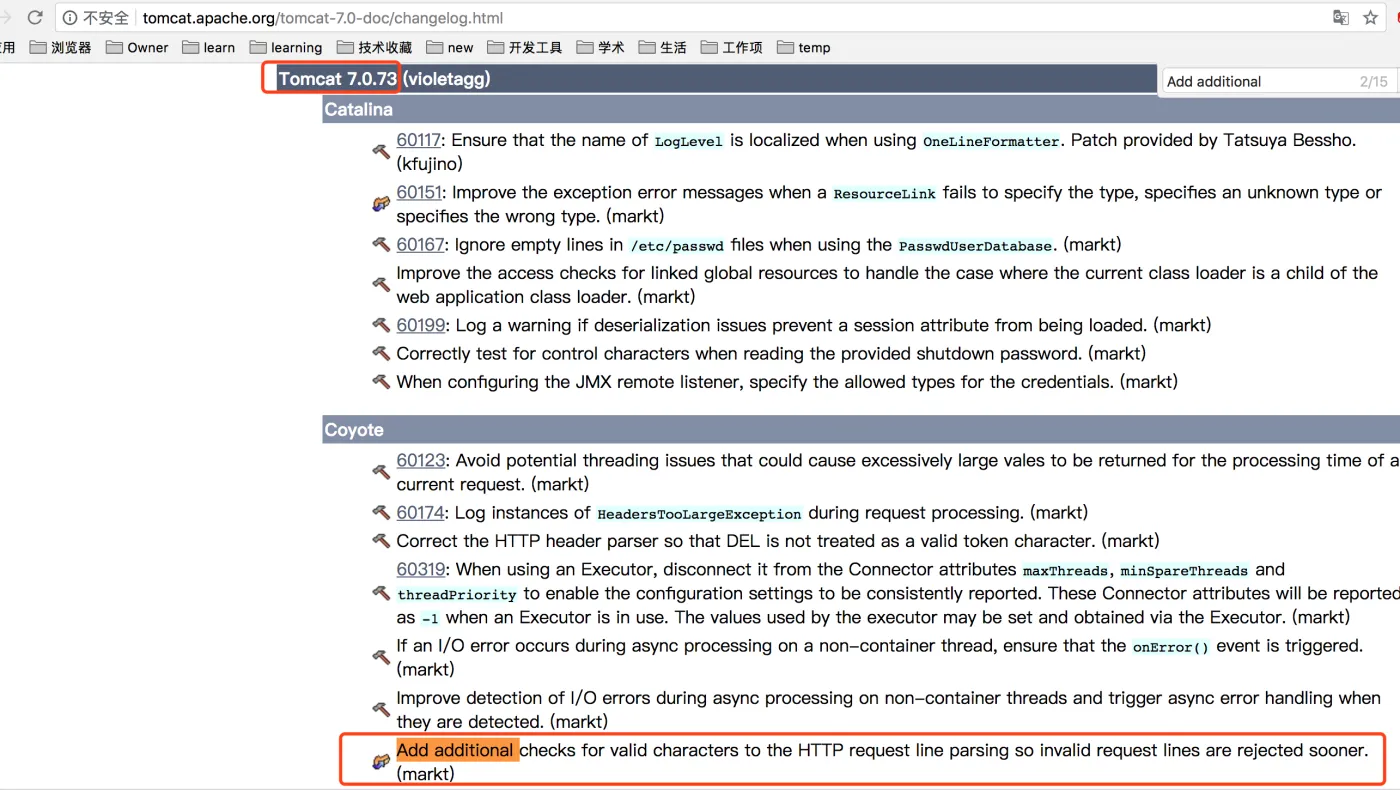Open the Owner bookmarks folder
Viewport: 1400px width, 790px height.
137,47
